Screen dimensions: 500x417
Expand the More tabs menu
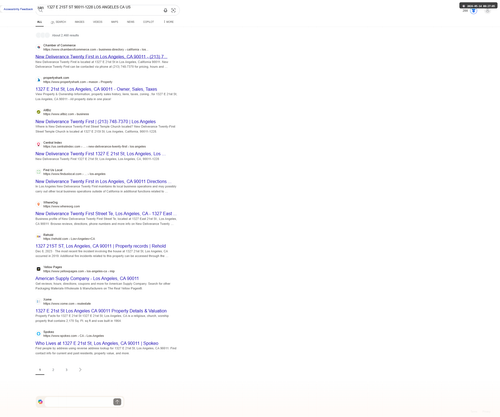coord(169,22)
